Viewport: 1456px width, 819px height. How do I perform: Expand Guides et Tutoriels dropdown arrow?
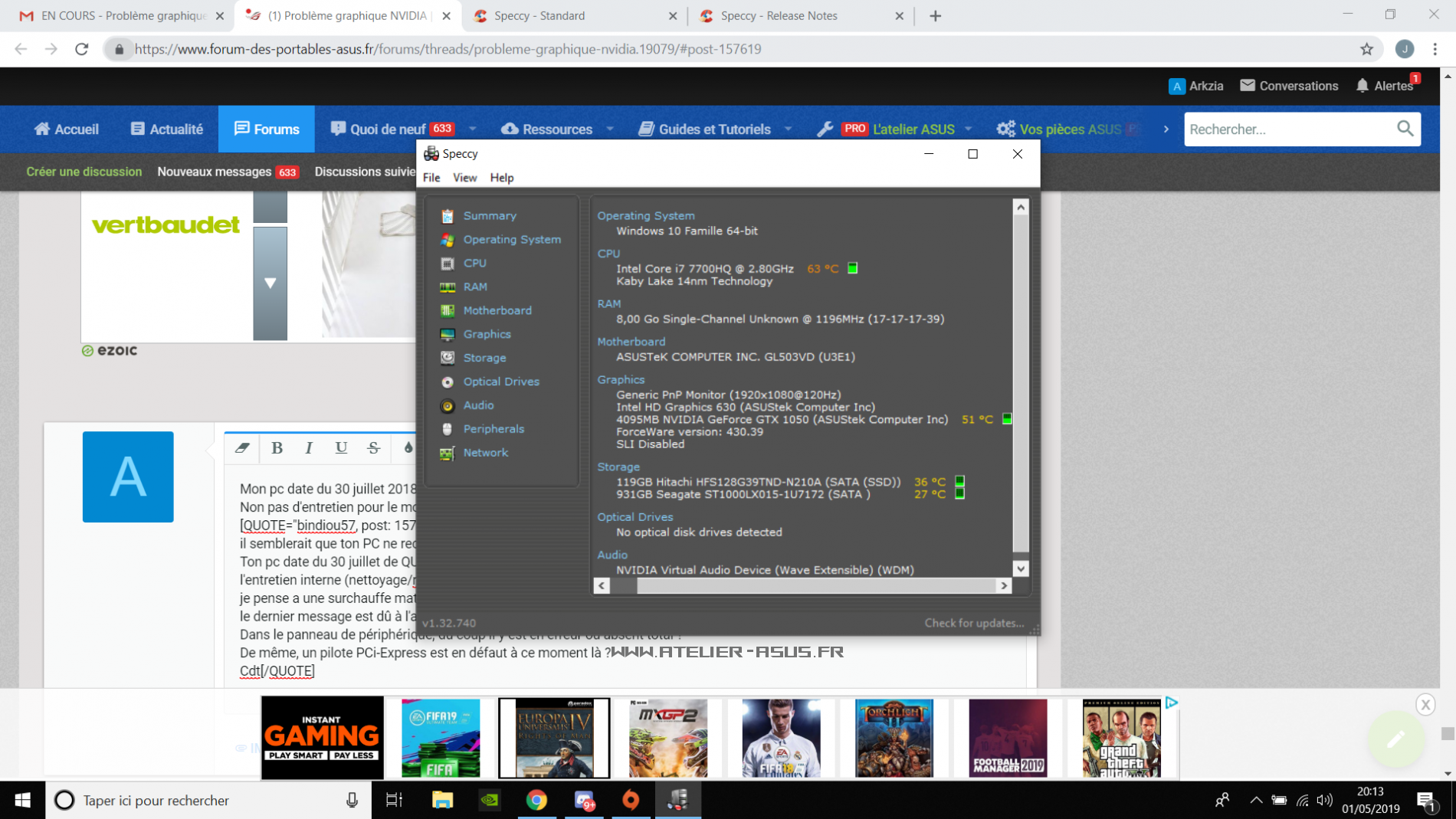click(x=788, y=129)
